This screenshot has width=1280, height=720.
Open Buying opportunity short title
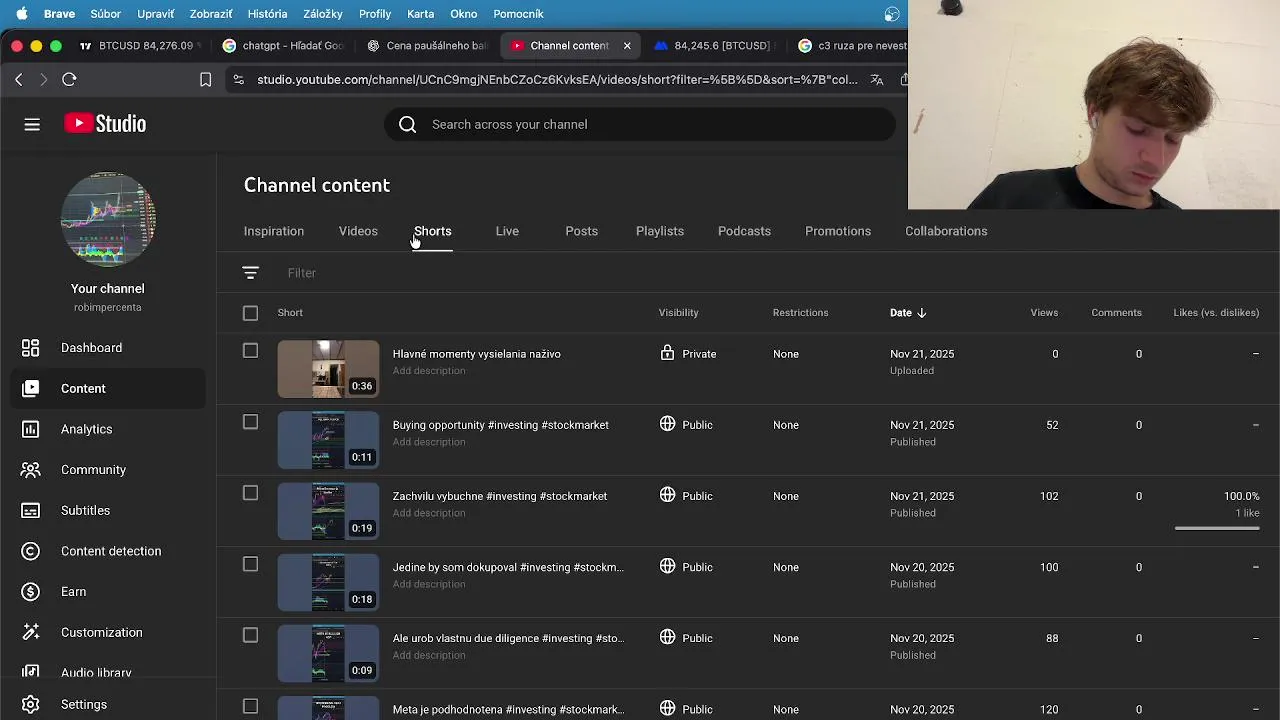click(501, 425)
